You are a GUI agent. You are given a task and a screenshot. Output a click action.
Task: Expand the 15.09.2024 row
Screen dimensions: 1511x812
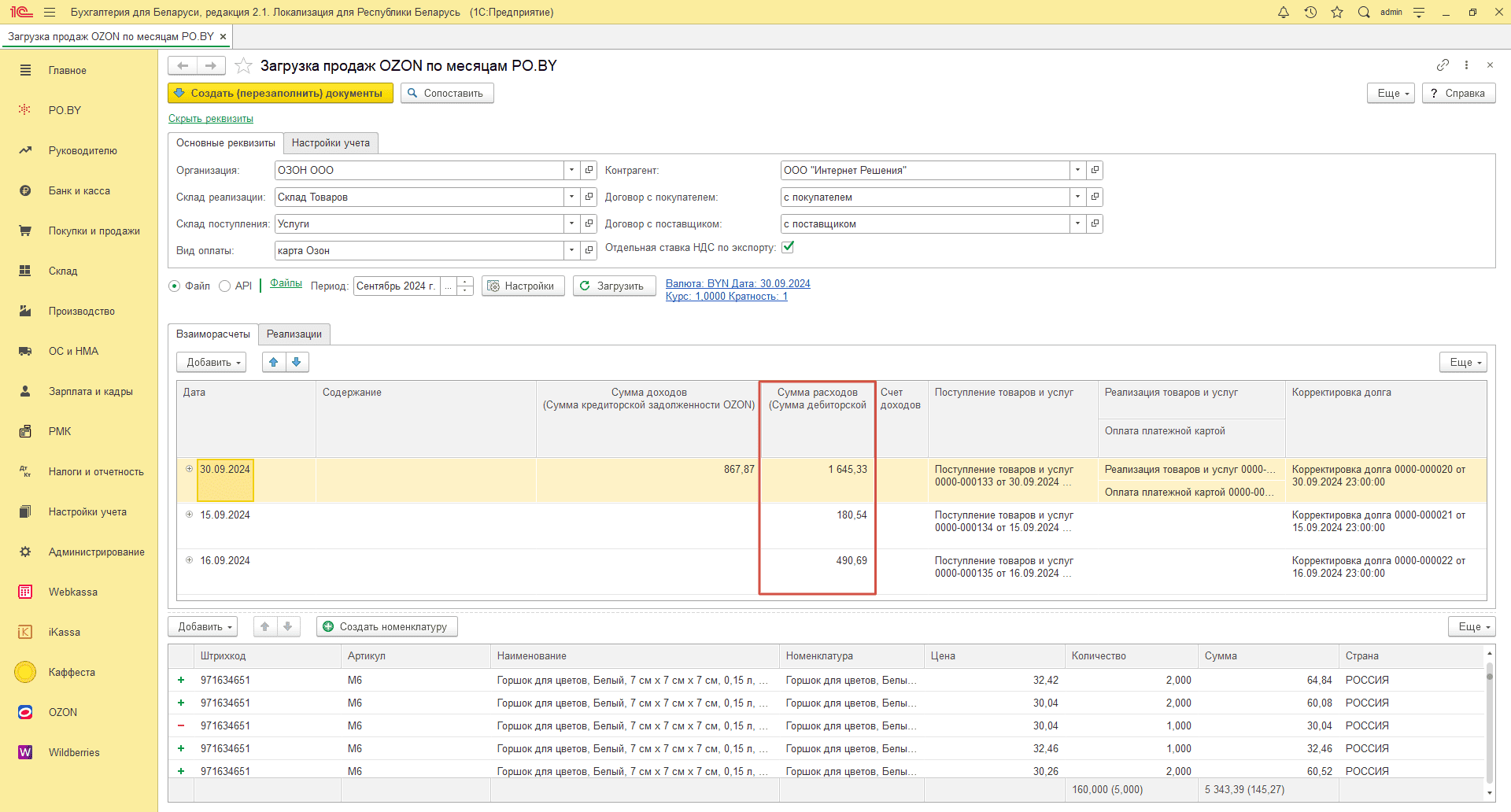pyautogui.click(x=189, y=515)
